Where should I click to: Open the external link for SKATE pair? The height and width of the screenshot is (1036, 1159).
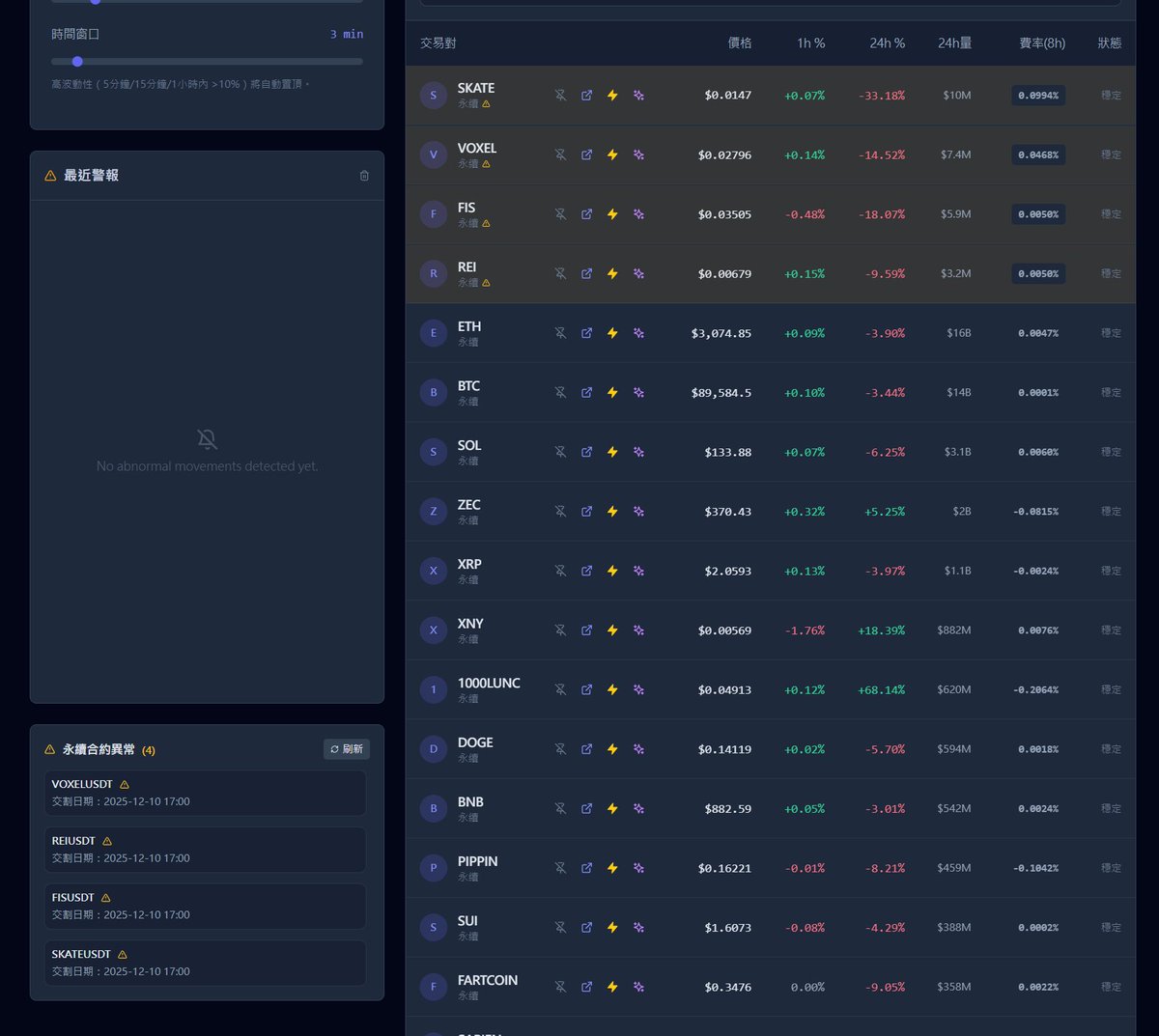[586, 95]
